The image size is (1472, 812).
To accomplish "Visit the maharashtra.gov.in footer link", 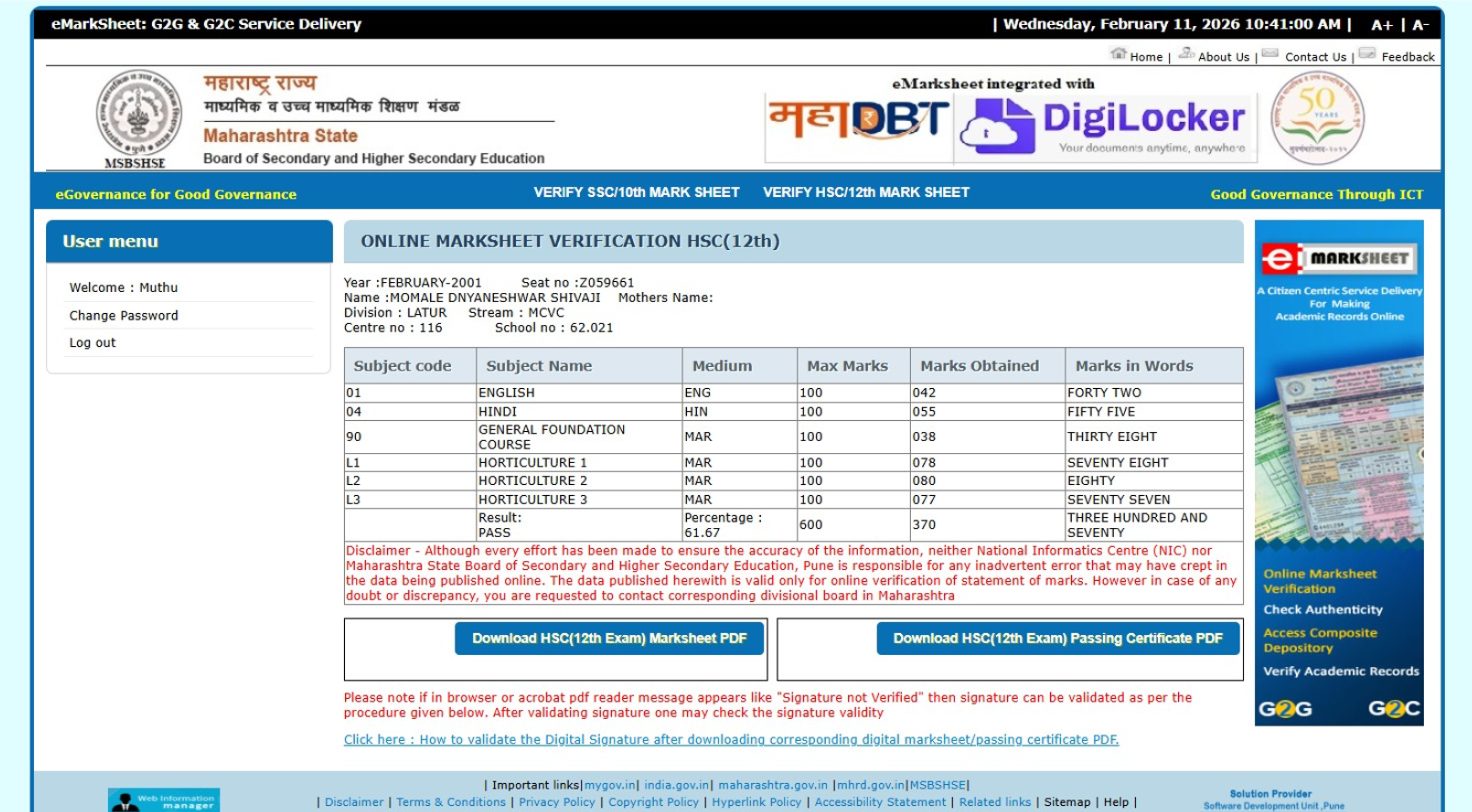I will tap(772, 785).
